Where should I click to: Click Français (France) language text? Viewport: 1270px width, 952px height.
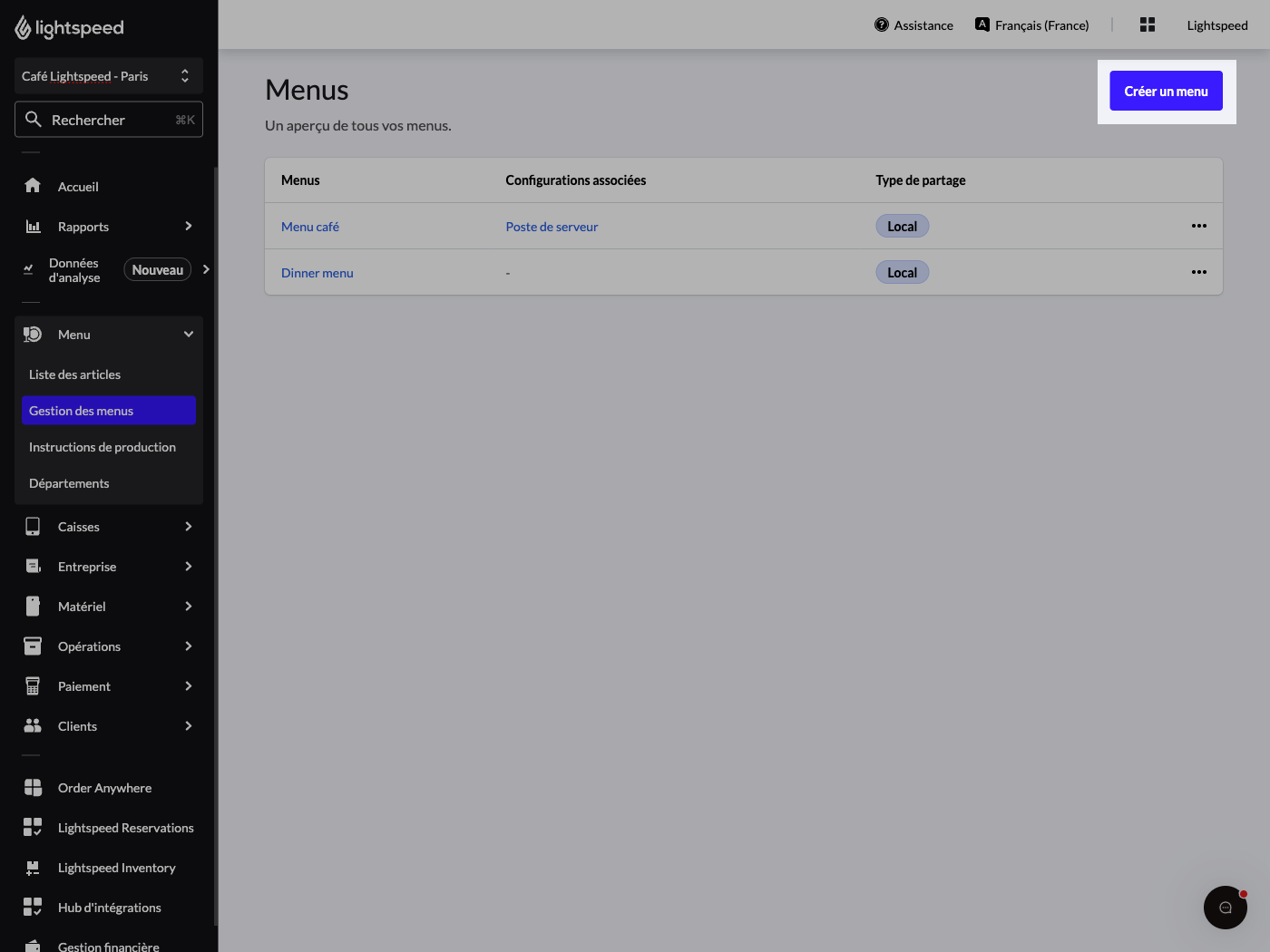pos(1042,25)
